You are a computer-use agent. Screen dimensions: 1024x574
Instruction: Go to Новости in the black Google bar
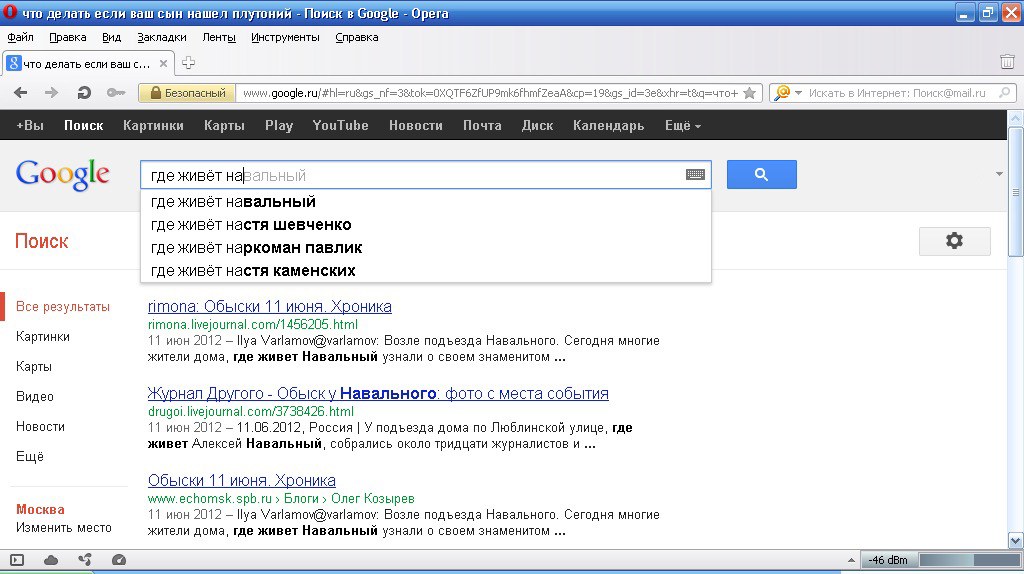click(x=416, y=125)
